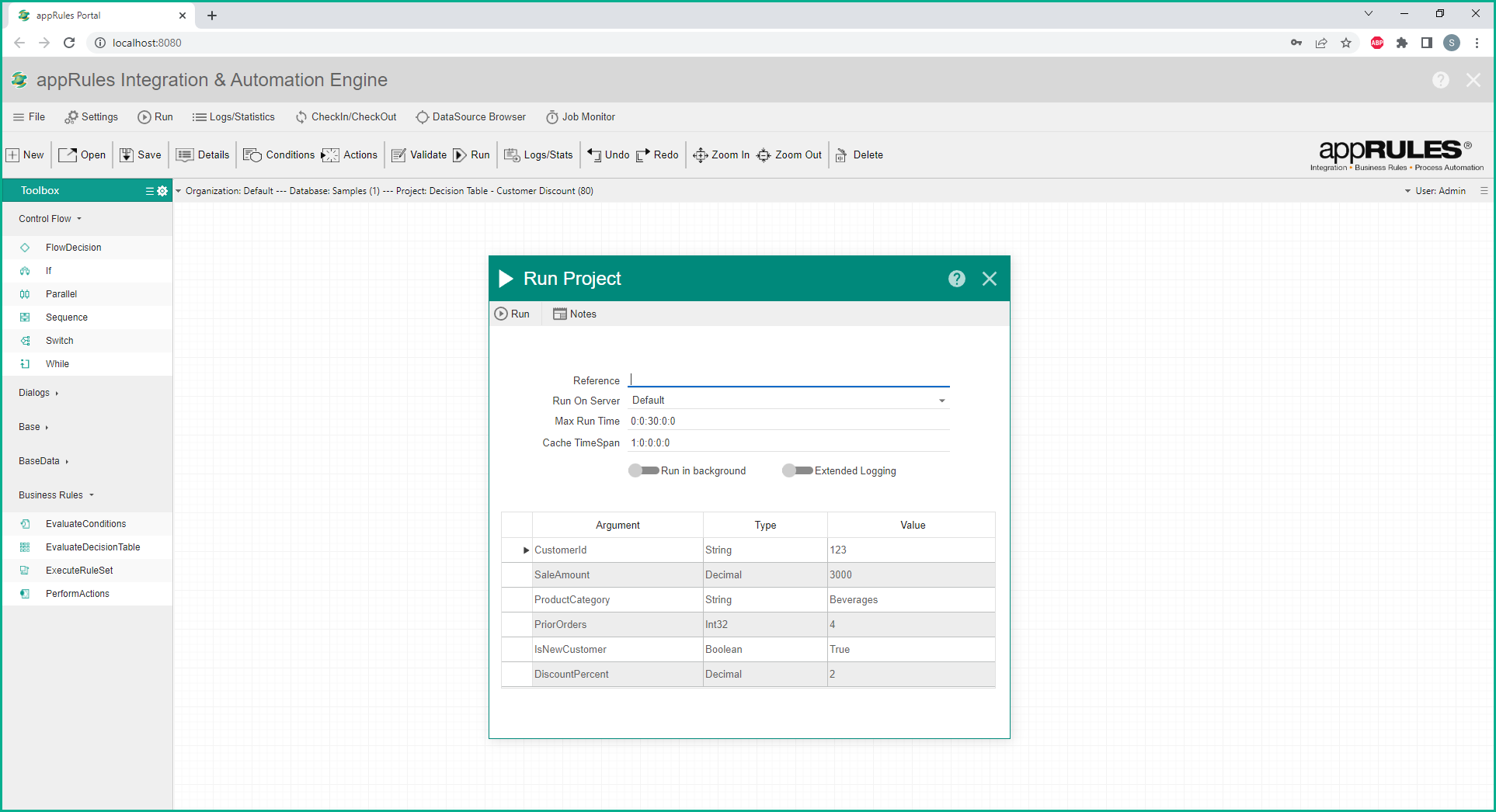Click Run button in Run Project dialog
This screenshot has height=812, width=1496.
point(512,314)
